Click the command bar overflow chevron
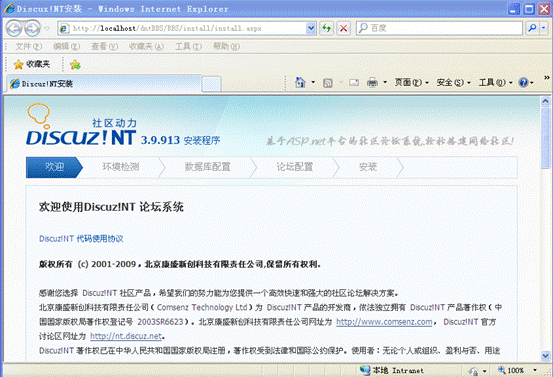This screenshot has width=553, height=377. coord(547,77)
